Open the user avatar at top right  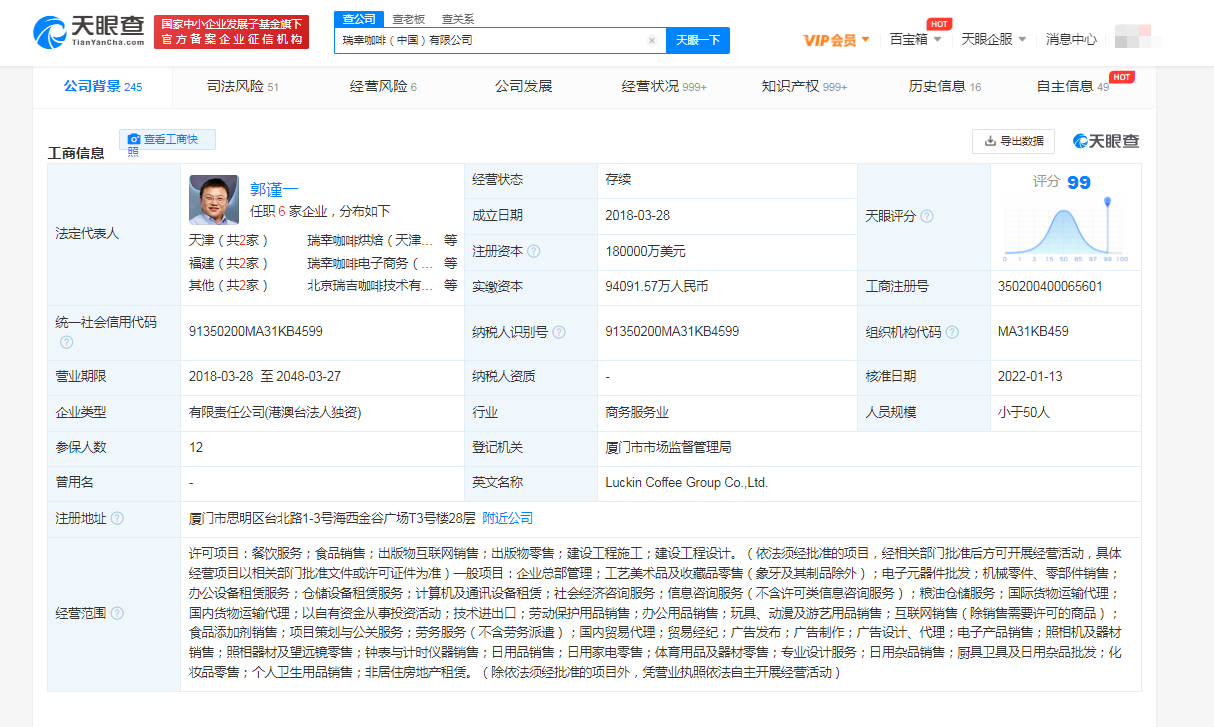tap(1132, 39)
